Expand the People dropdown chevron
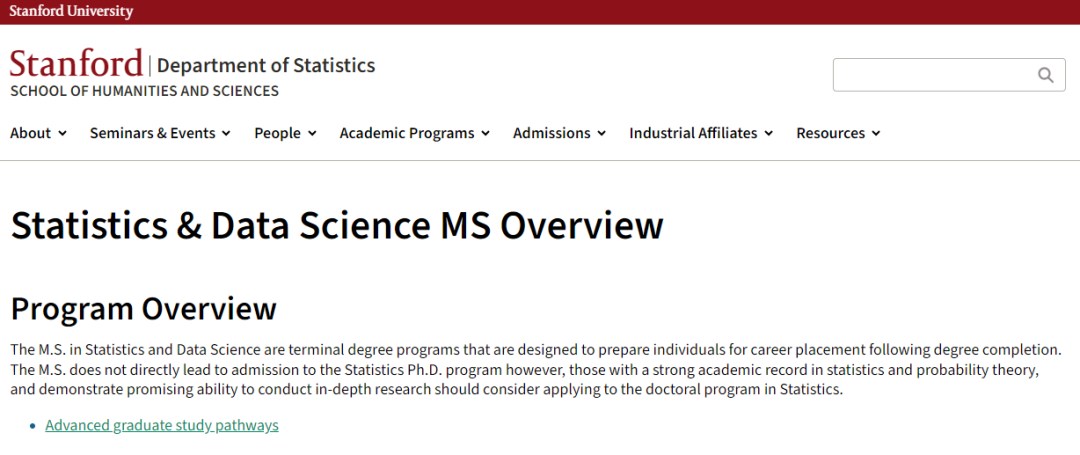The image size is (1080, 455). click(x=312, y=134)
